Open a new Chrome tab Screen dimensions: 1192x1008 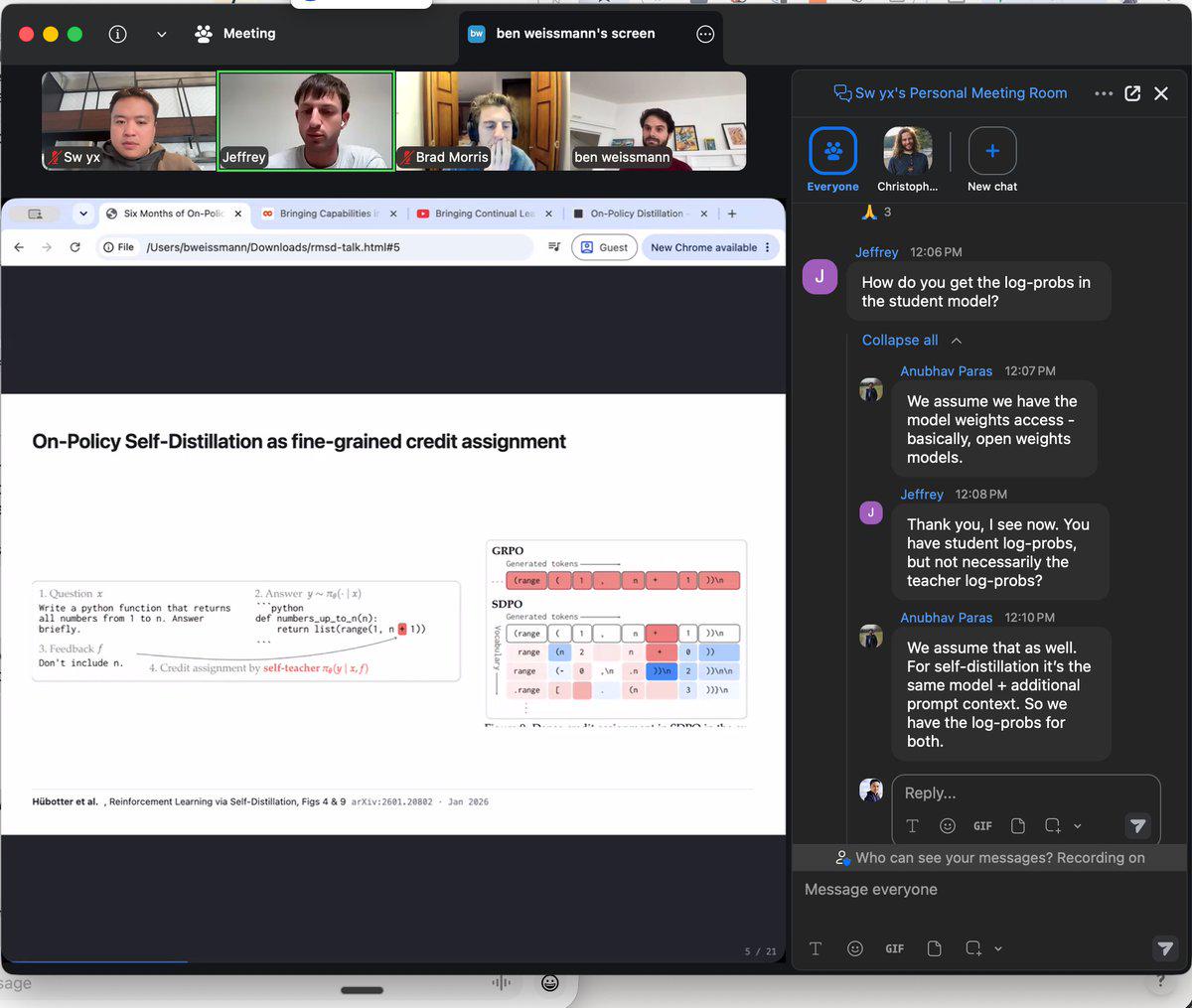pos(732,214)
